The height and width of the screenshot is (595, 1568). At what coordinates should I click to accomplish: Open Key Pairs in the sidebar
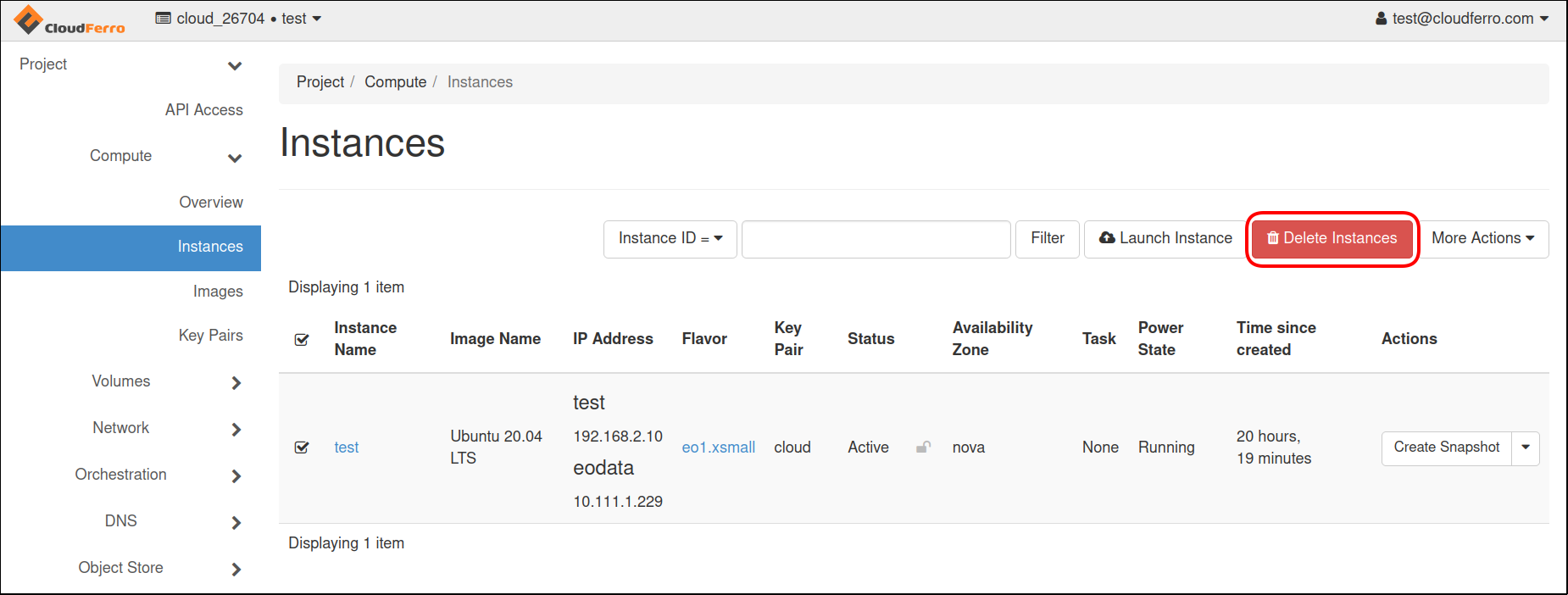coord(210,336)
